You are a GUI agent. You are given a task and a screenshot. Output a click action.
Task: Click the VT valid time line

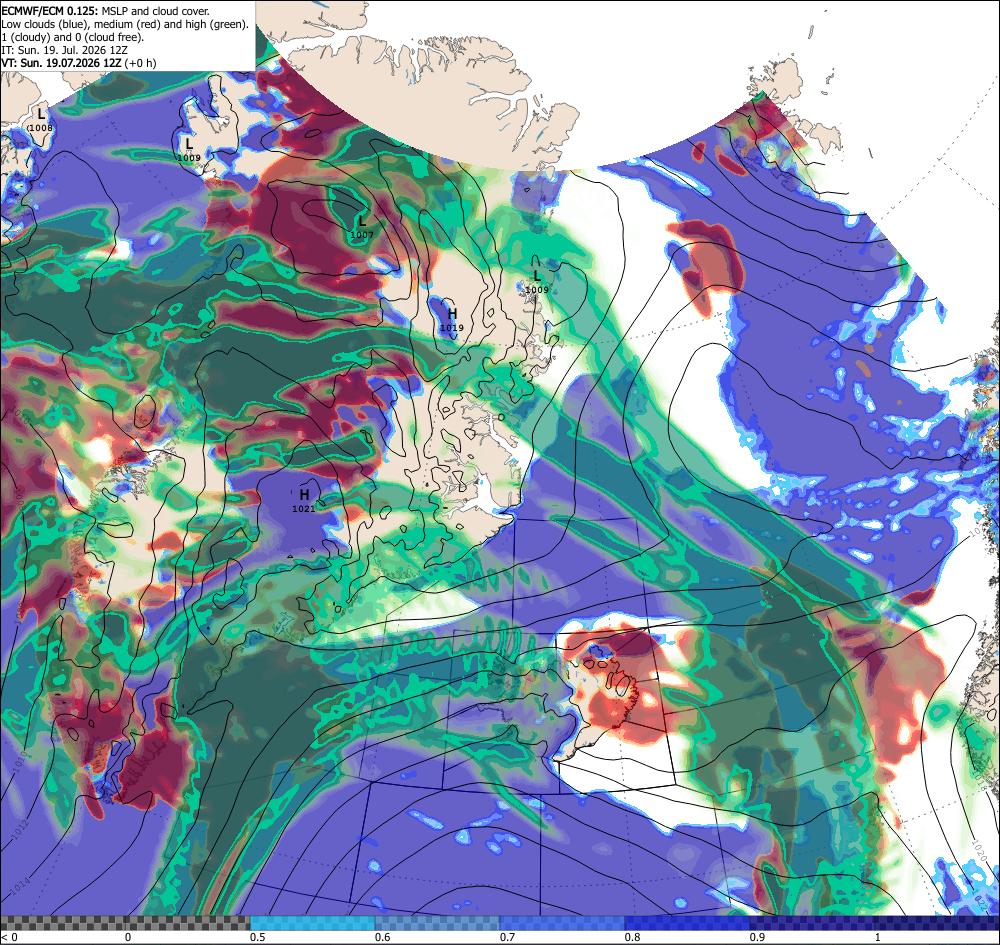78,62
